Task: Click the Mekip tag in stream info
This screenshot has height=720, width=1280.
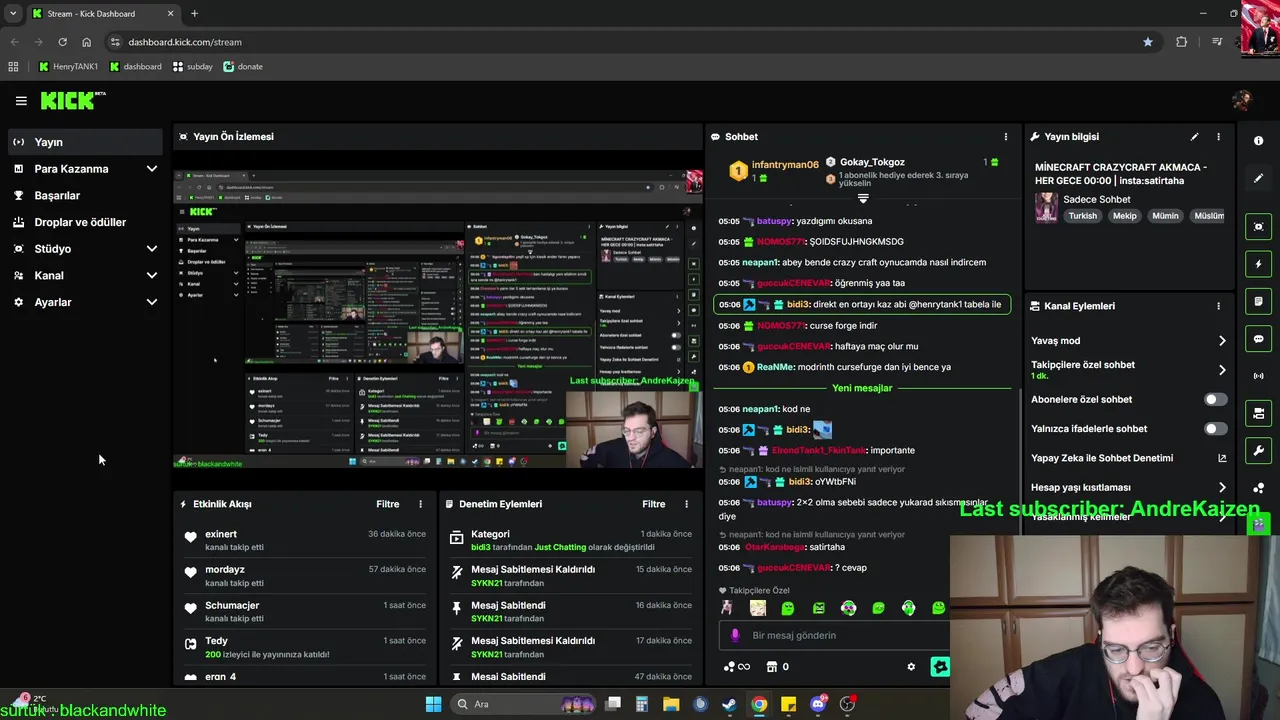Action: coord(1125,216)
